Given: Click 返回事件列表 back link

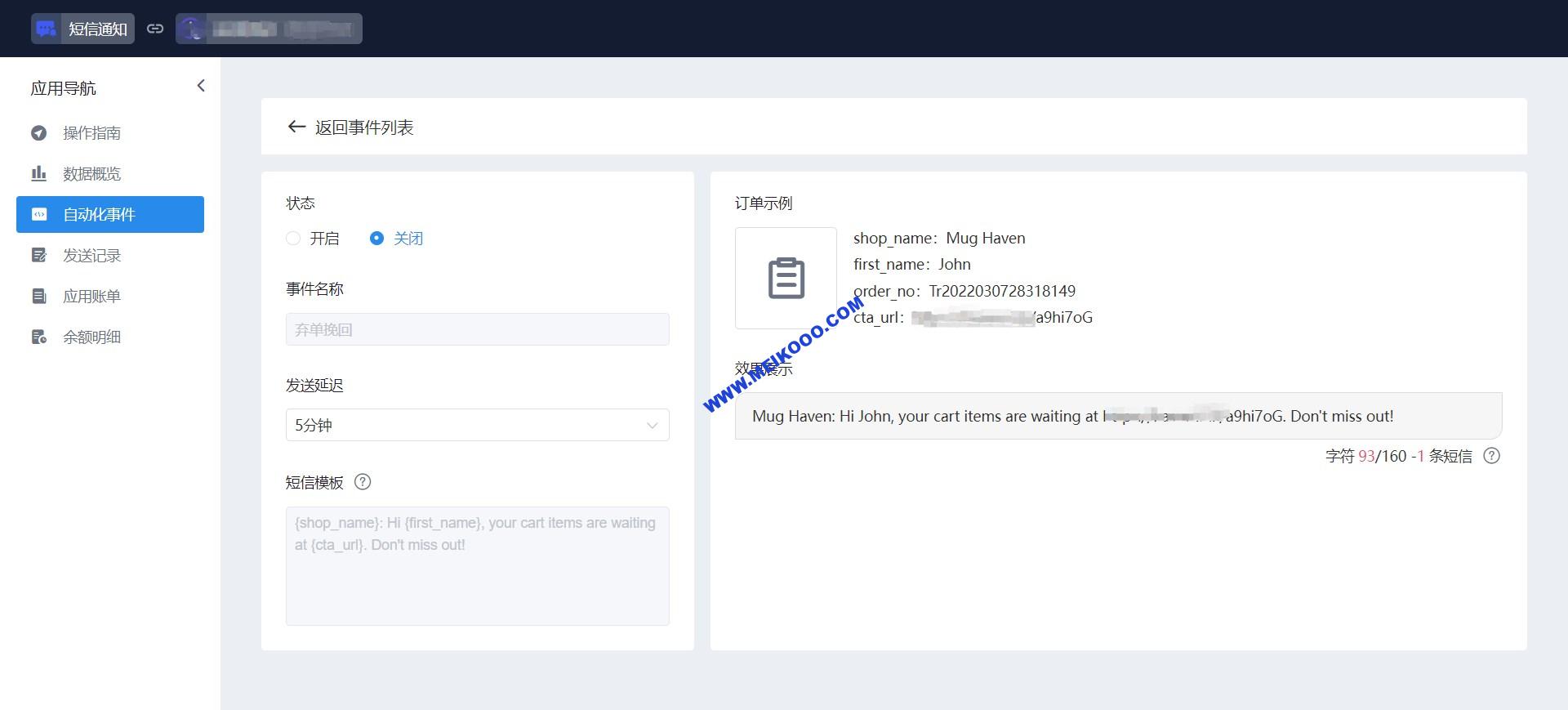Looking at the screenshot, I should [x=351, y=127].
